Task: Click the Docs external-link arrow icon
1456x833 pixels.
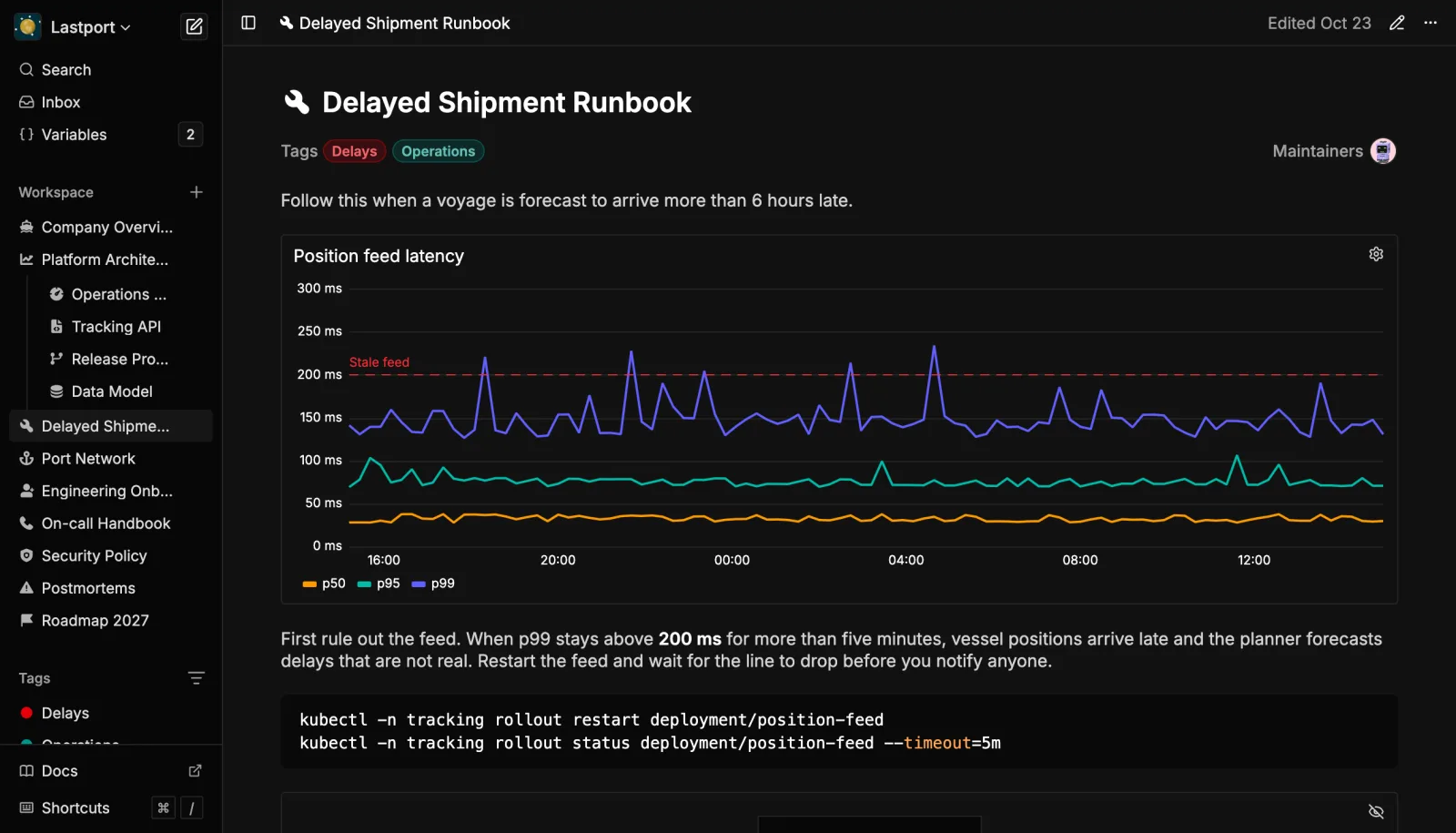Action: [x=195, y=771]
